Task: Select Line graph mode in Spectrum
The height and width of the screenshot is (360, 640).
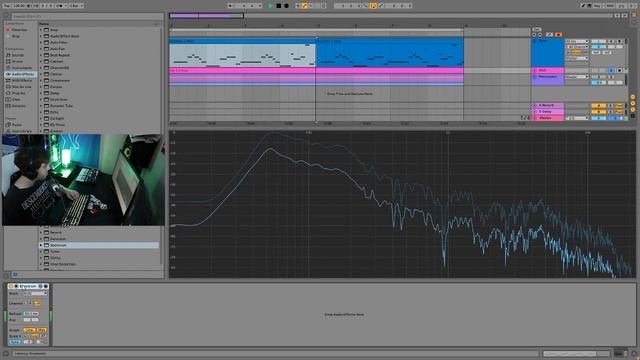Action: point(29,330)
